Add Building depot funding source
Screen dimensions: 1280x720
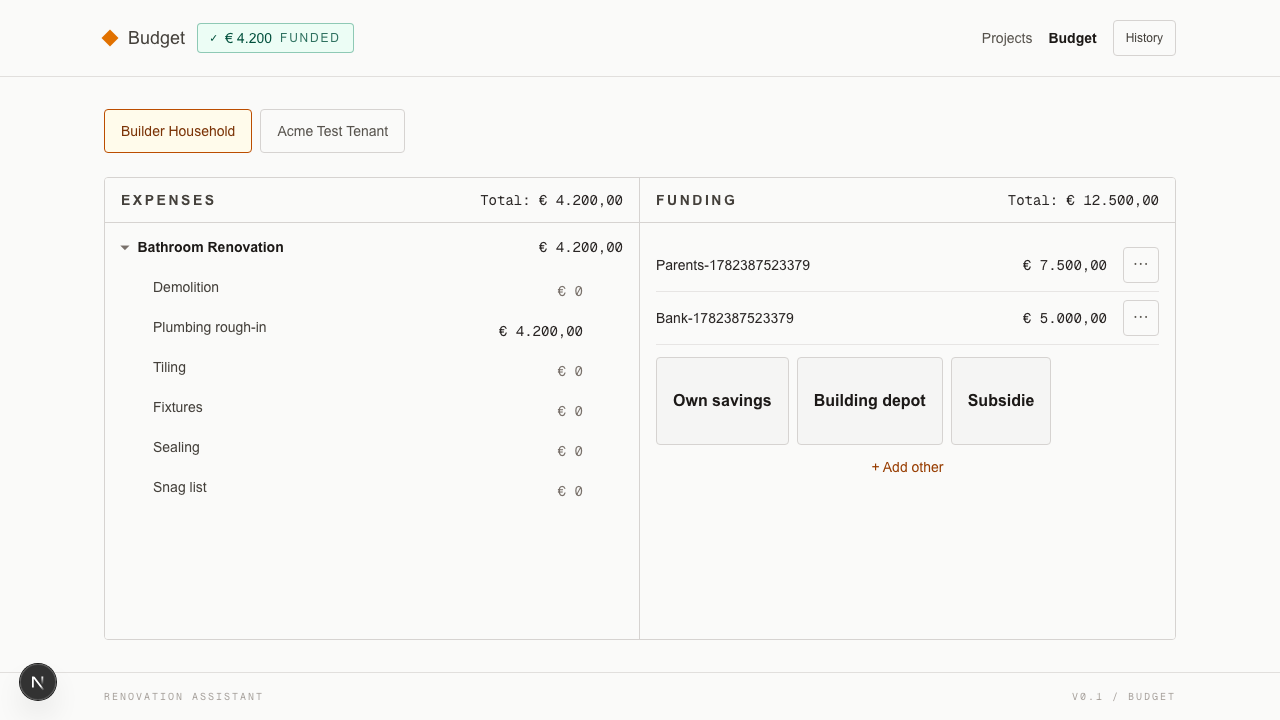(870, 401)
